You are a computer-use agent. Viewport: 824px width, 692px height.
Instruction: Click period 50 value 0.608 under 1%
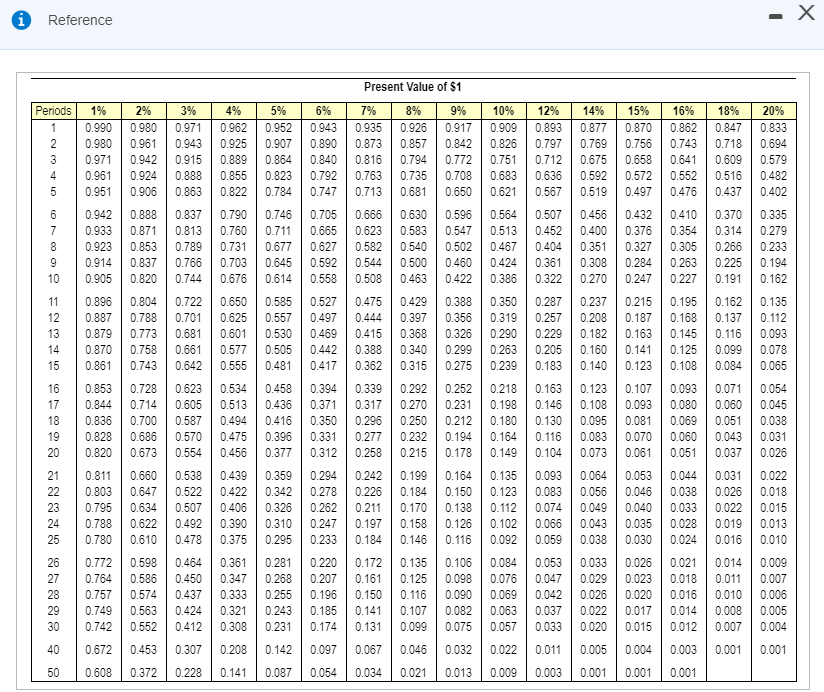pos(99,673)
